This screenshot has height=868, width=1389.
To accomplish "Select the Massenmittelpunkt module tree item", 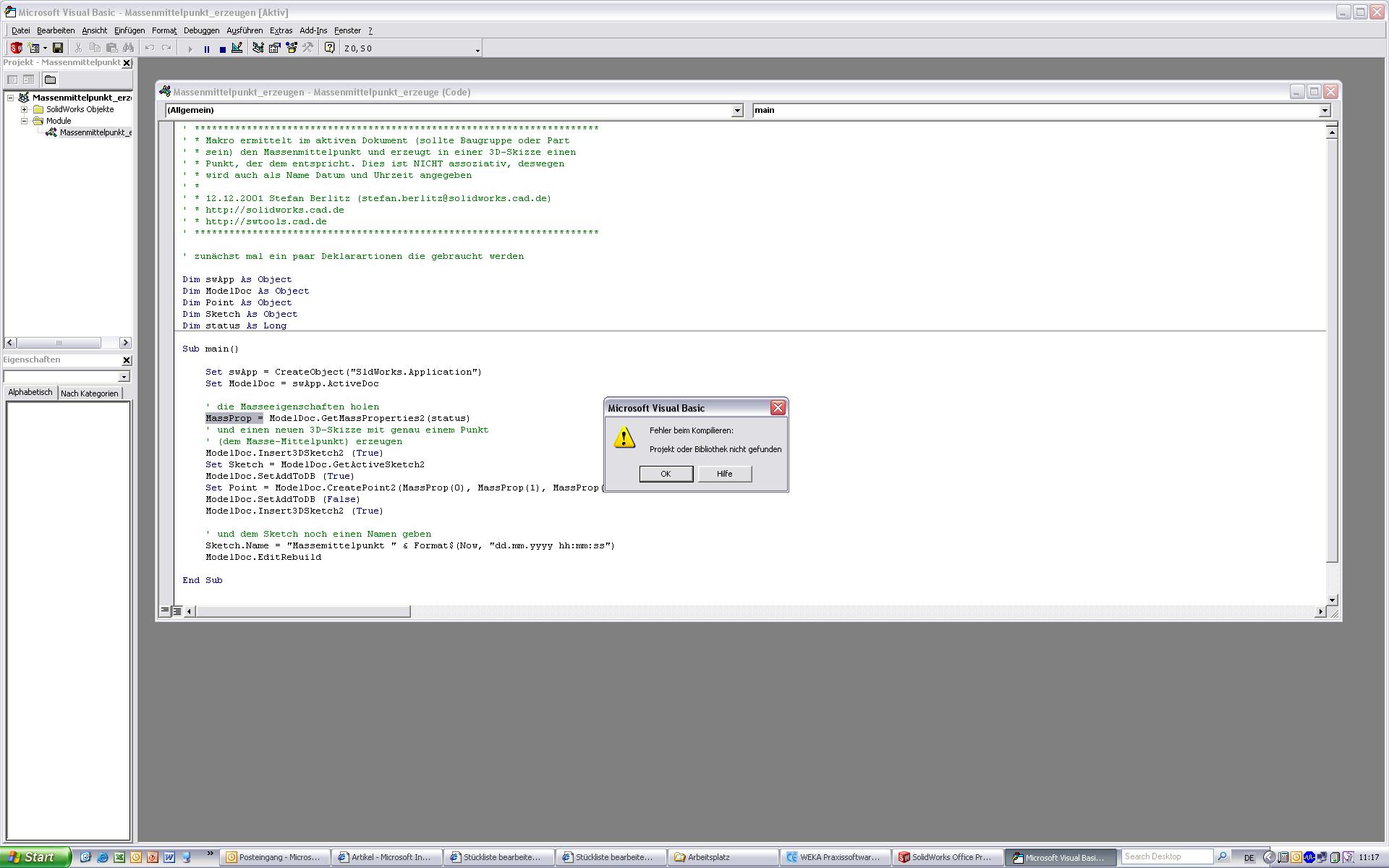I will pyautogui.click(x=95, y=132).
